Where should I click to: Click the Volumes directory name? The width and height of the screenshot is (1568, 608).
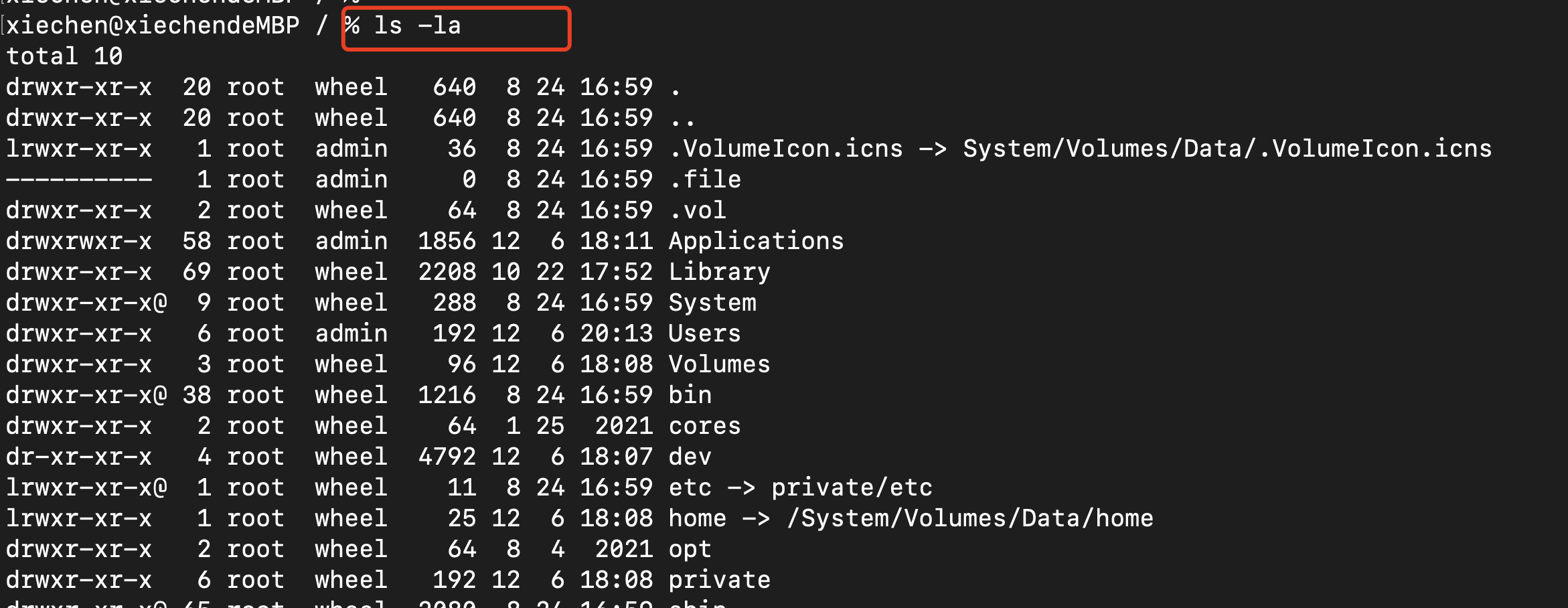720,364
